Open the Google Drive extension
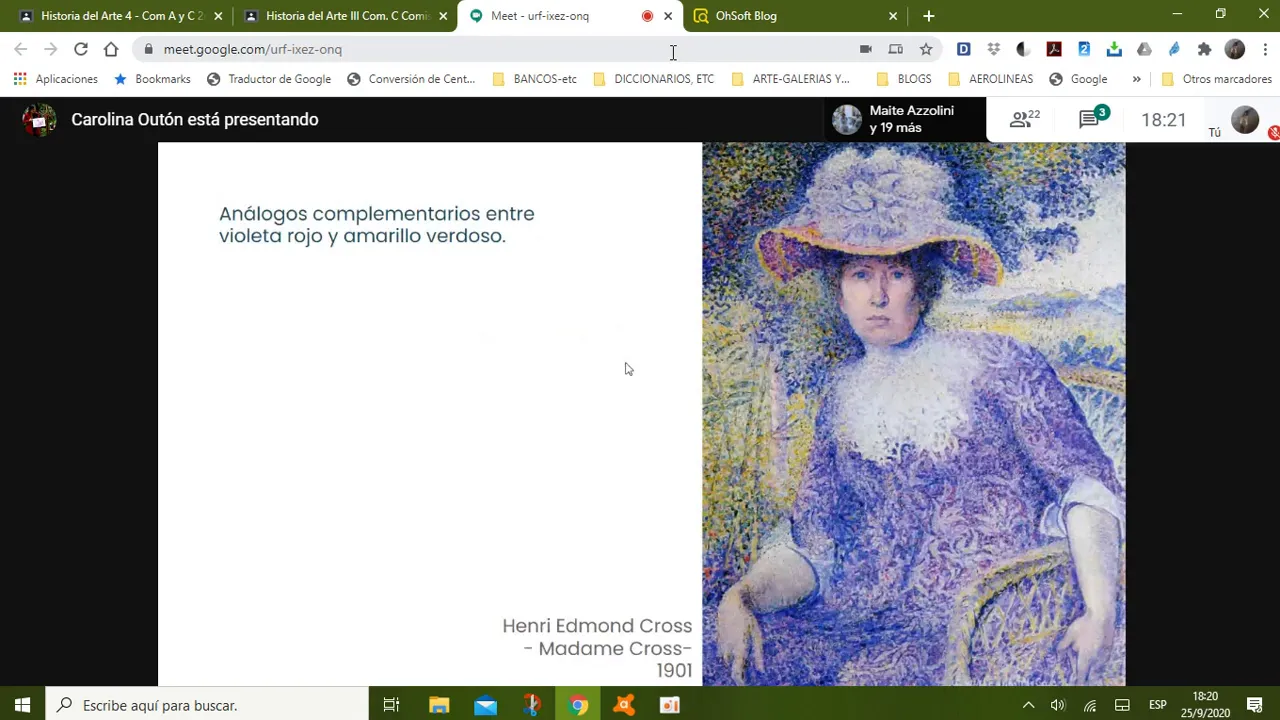 1144,49
